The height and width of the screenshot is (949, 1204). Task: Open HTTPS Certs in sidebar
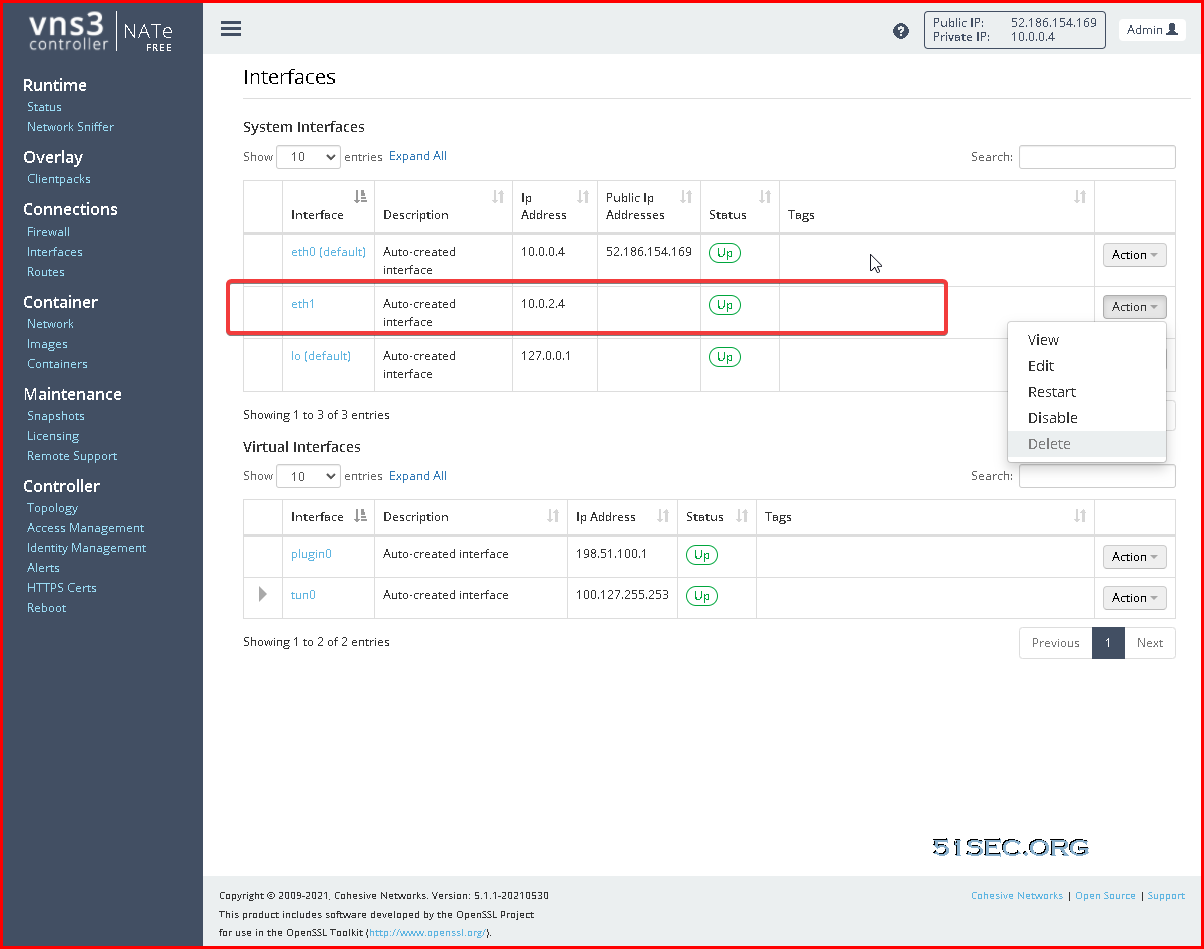(62, 588)
